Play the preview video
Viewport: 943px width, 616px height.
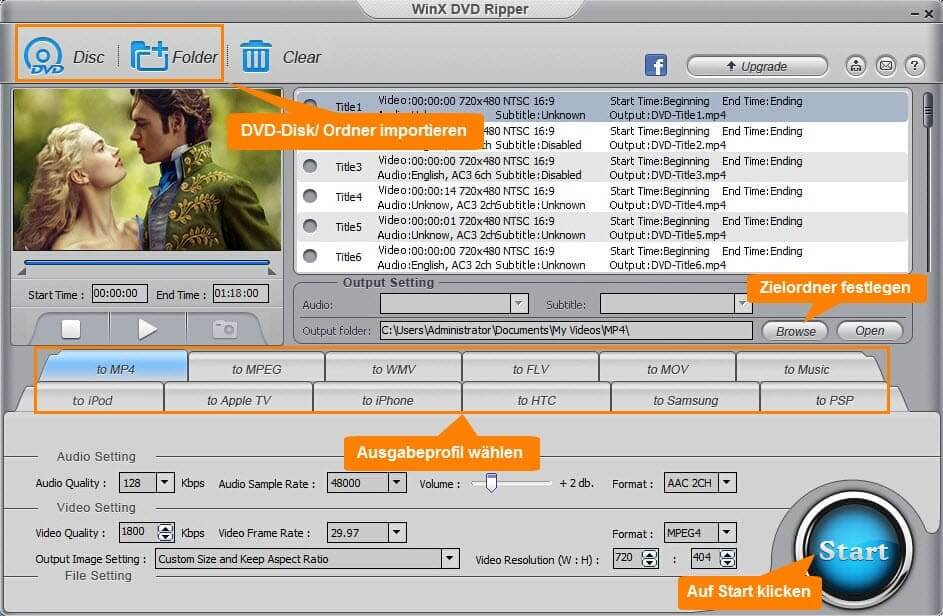(x=147, y=329)
